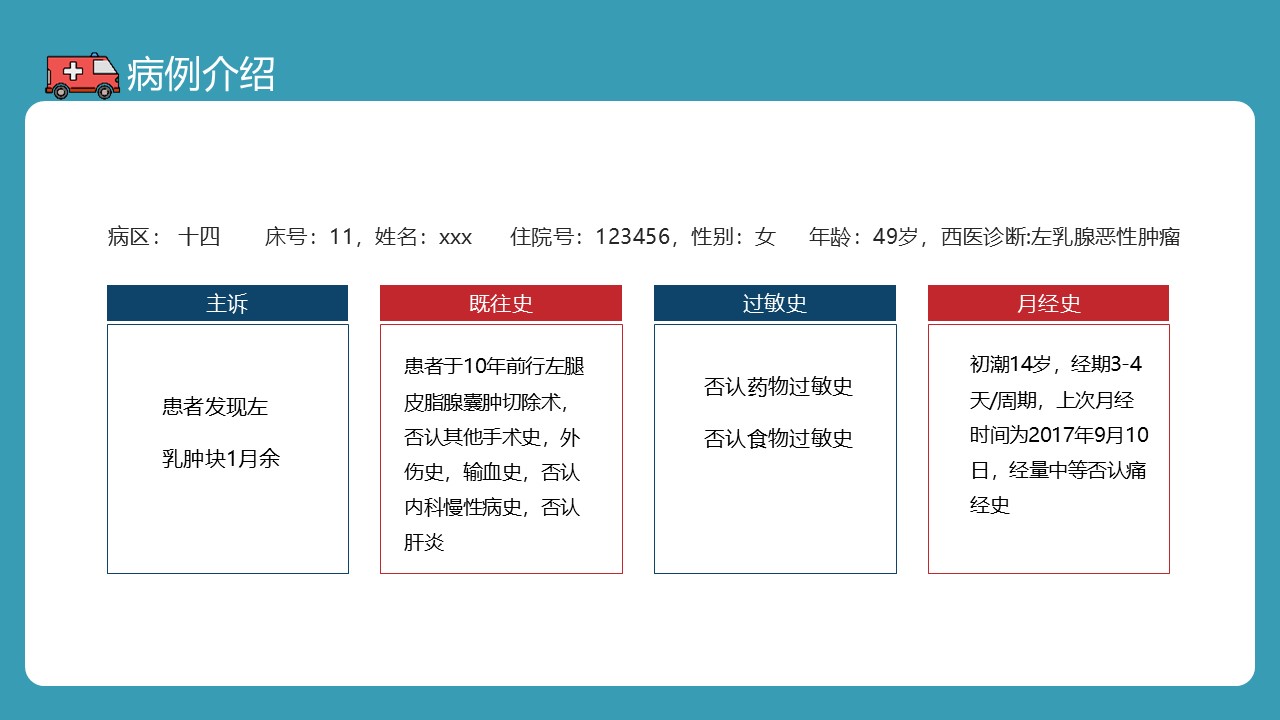This screenshot has width=1280, height=720.
Task: Click the line 患者于10年前行左腿
Action: [494, 367]
